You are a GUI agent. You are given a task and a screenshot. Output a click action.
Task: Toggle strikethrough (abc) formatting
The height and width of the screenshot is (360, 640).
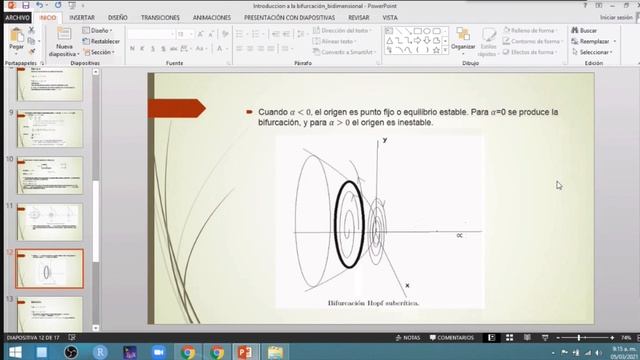click(x=173, y=49)
